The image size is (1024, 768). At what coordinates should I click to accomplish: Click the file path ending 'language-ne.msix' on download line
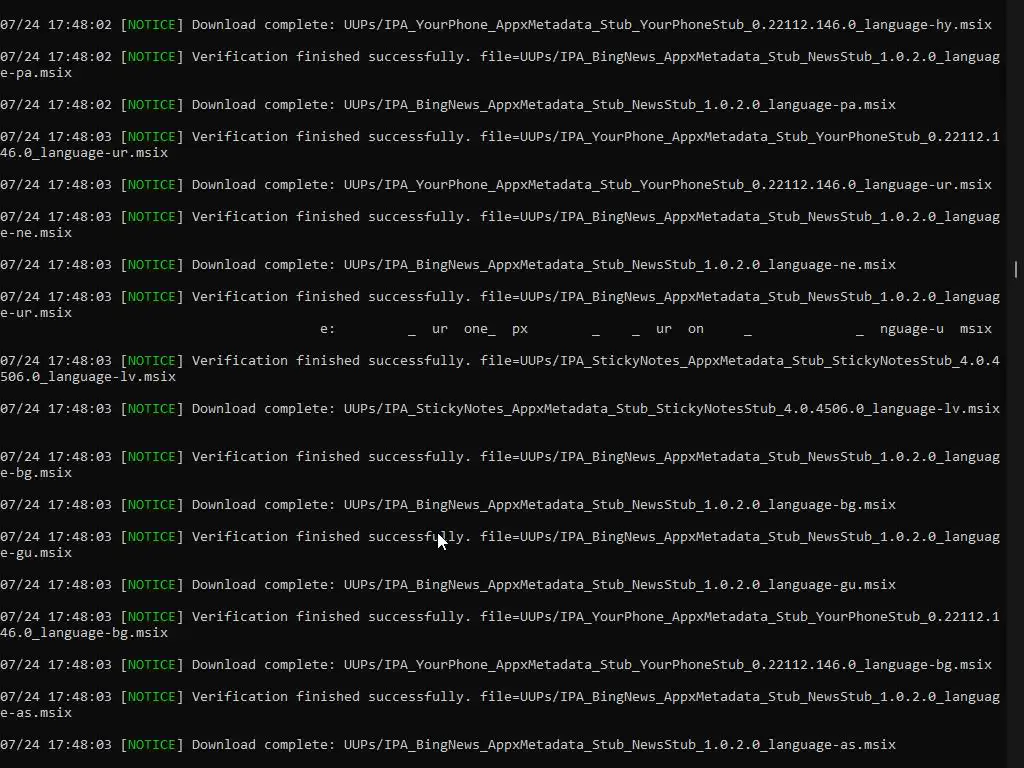click(x=620, y=264)
